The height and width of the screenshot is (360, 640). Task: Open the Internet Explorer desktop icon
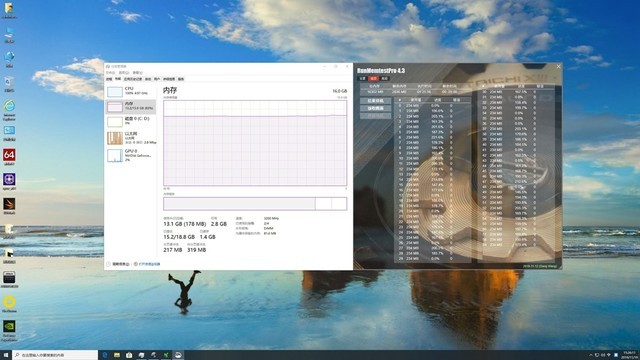(x=9, y=109)
